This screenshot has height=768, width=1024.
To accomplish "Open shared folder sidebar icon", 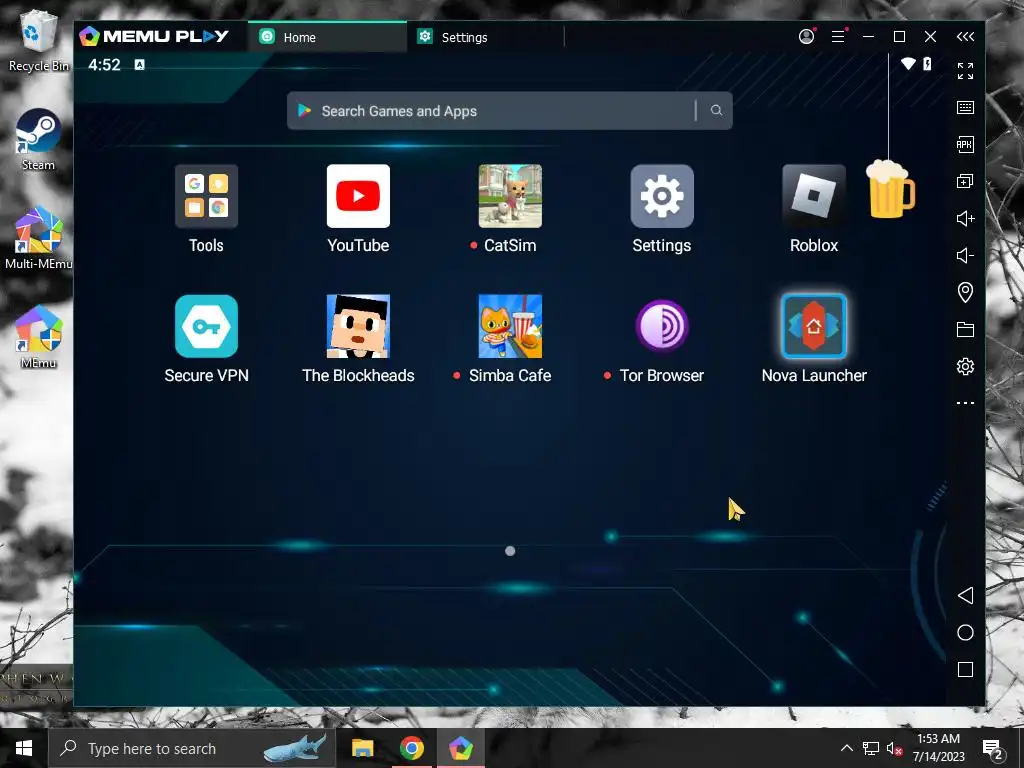I will click(965, 329).
